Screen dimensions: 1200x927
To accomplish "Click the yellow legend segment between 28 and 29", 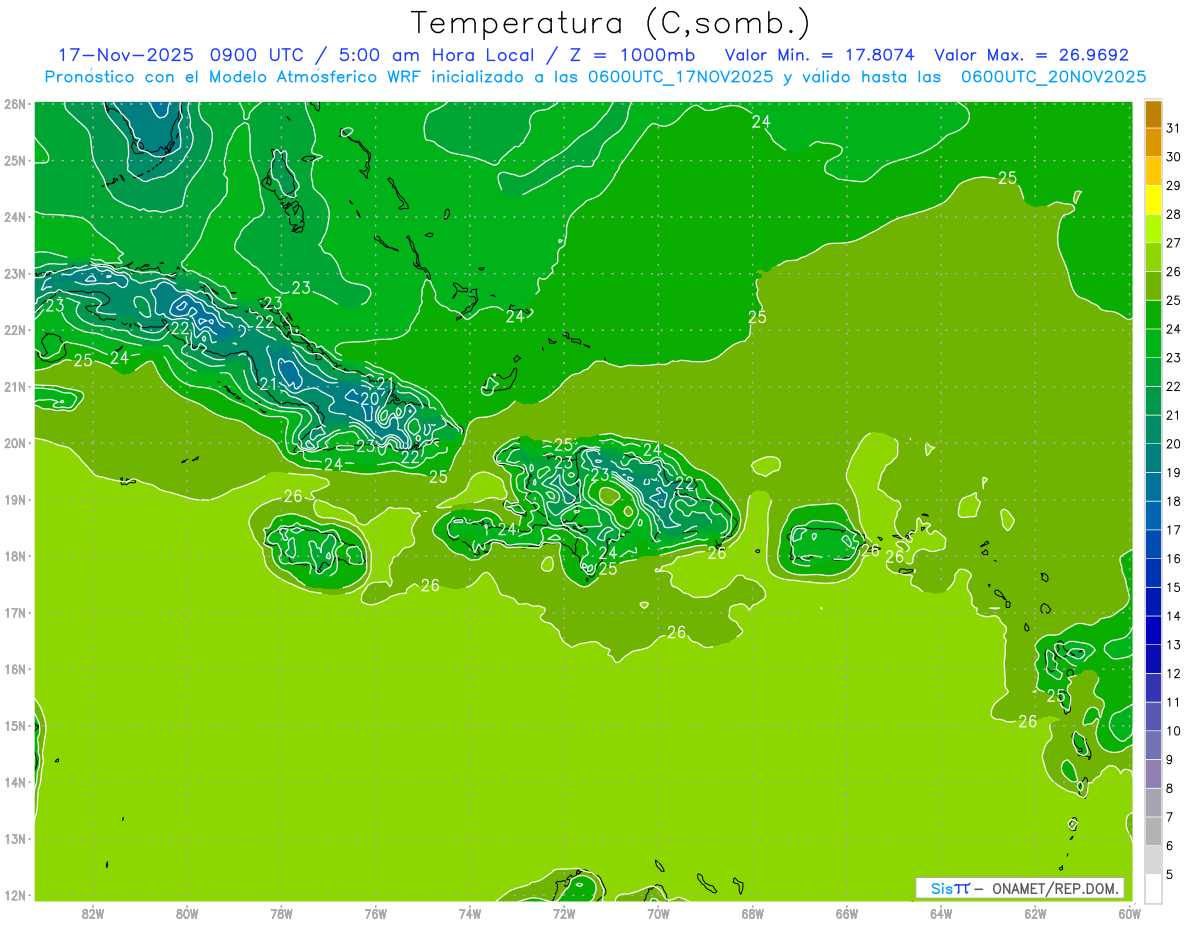I will point(1153,201).
